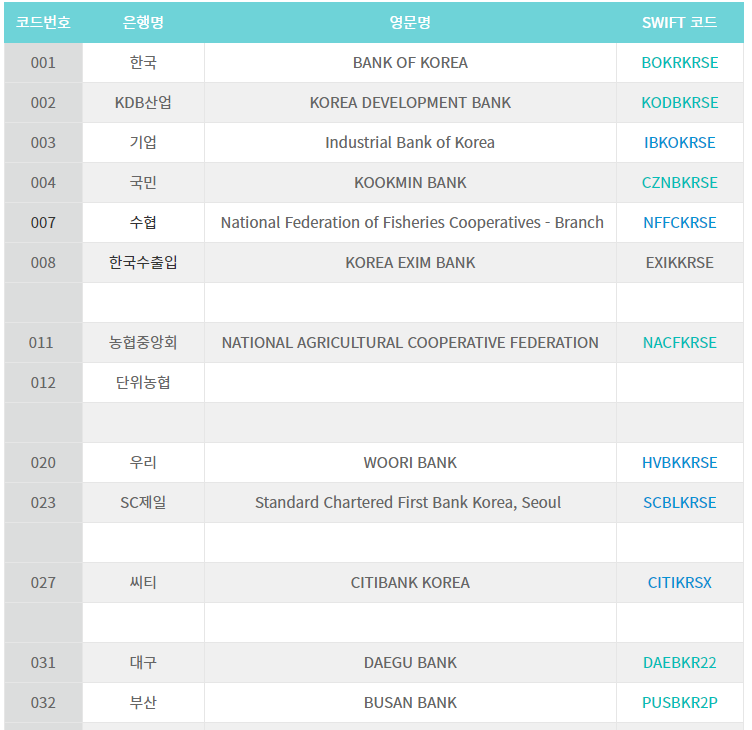Click the bank name 한국

[143, 63]
